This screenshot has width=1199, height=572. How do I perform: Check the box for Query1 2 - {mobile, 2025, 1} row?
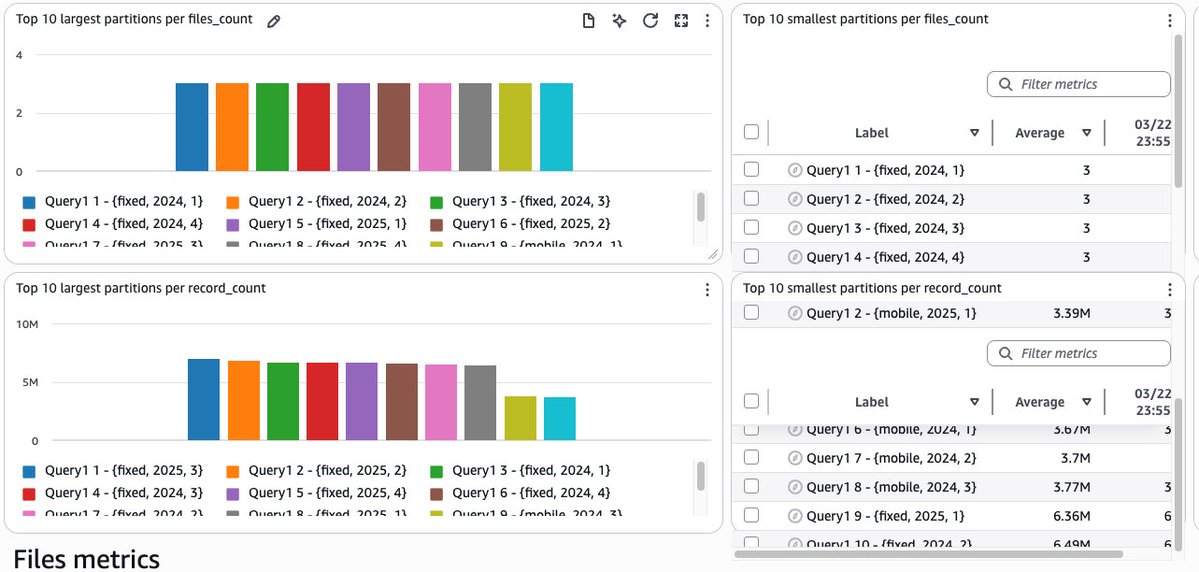[752, 312]
